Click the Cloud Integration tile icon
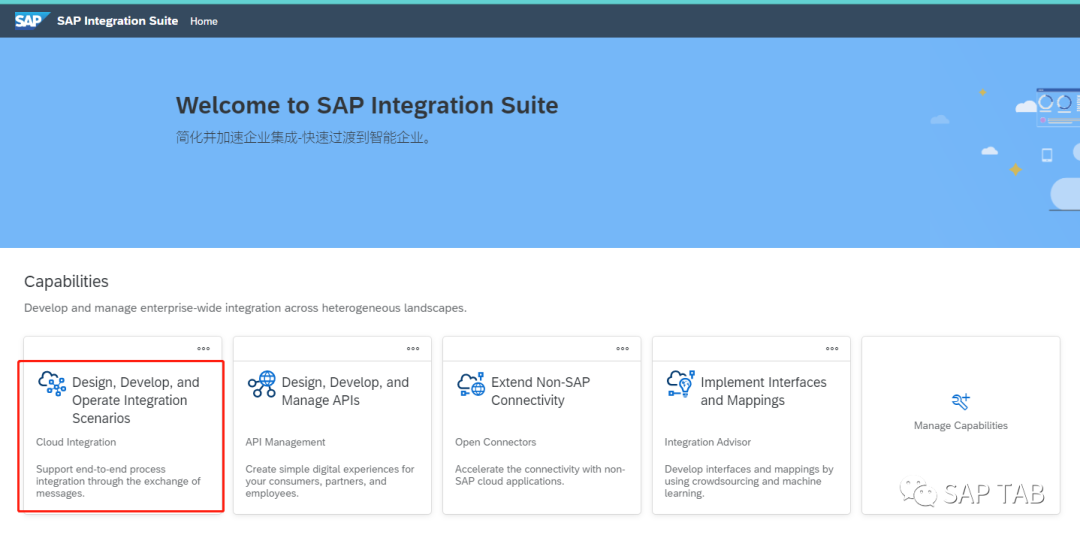Screen dimensions: 1080x538 pos(52,383)
